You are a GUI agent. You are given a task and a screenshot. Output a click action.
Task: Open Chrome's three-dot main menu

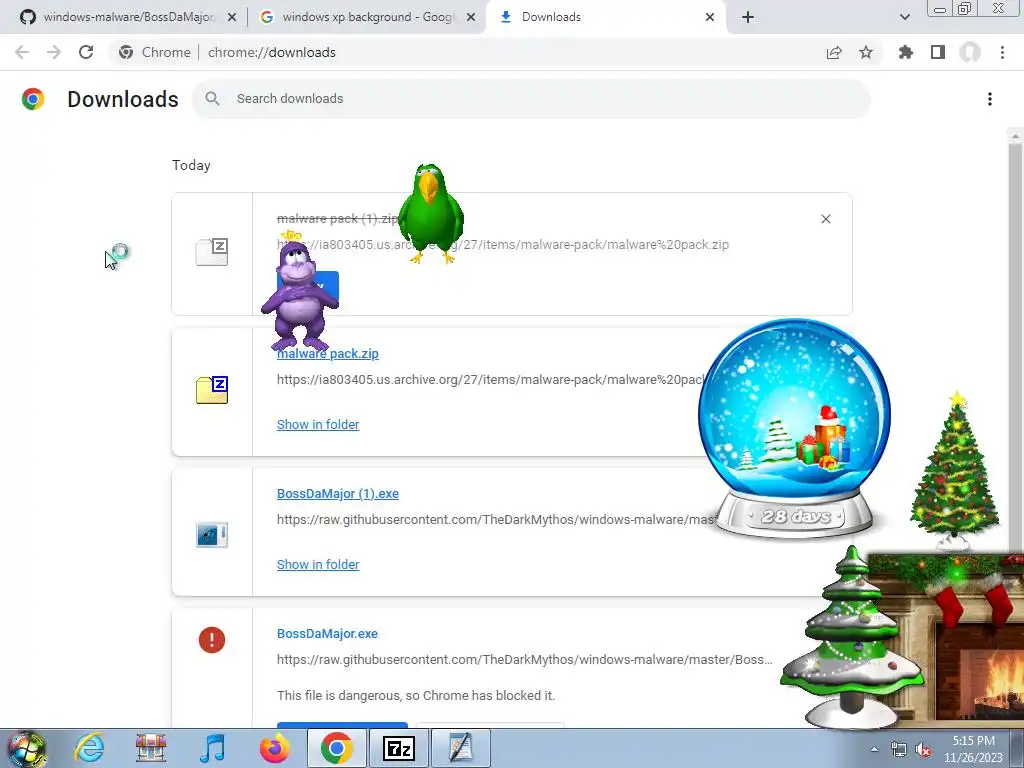tap(1002, 52)
